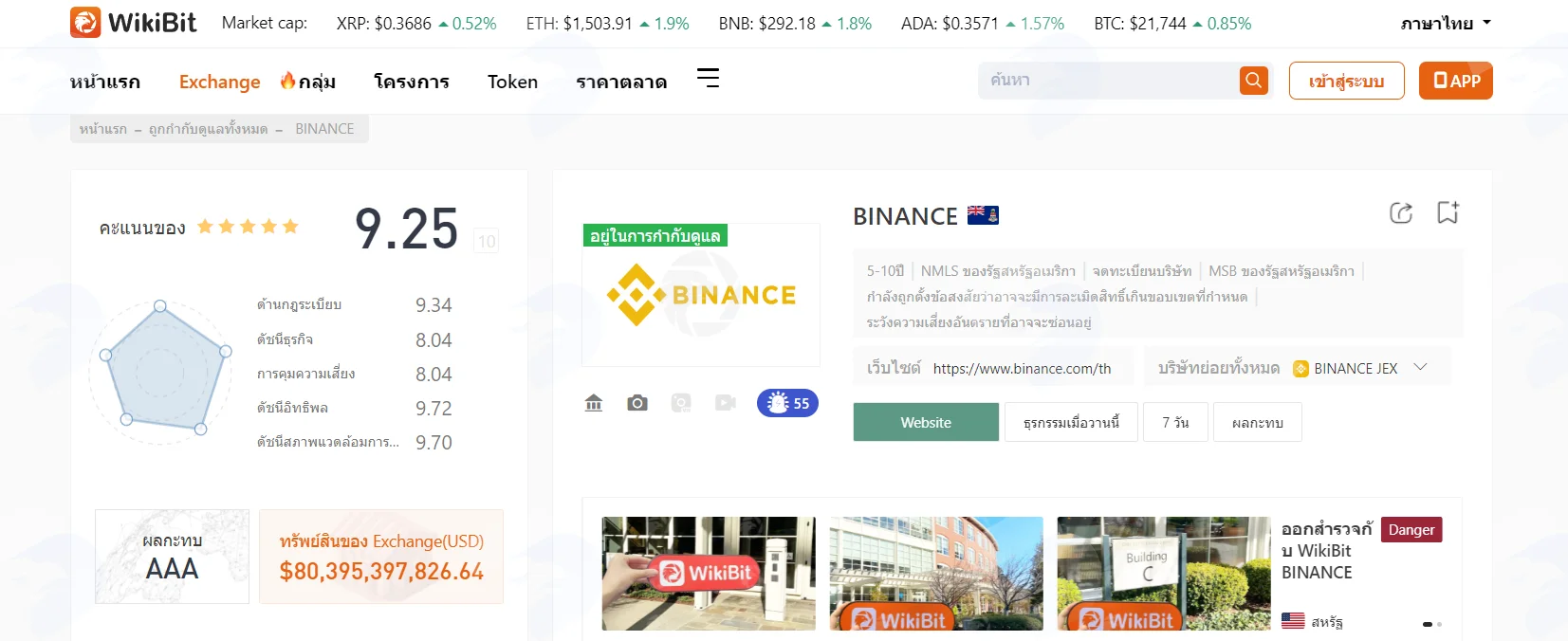Click the fire icon beside กลุ่ม

click(287, 81)
